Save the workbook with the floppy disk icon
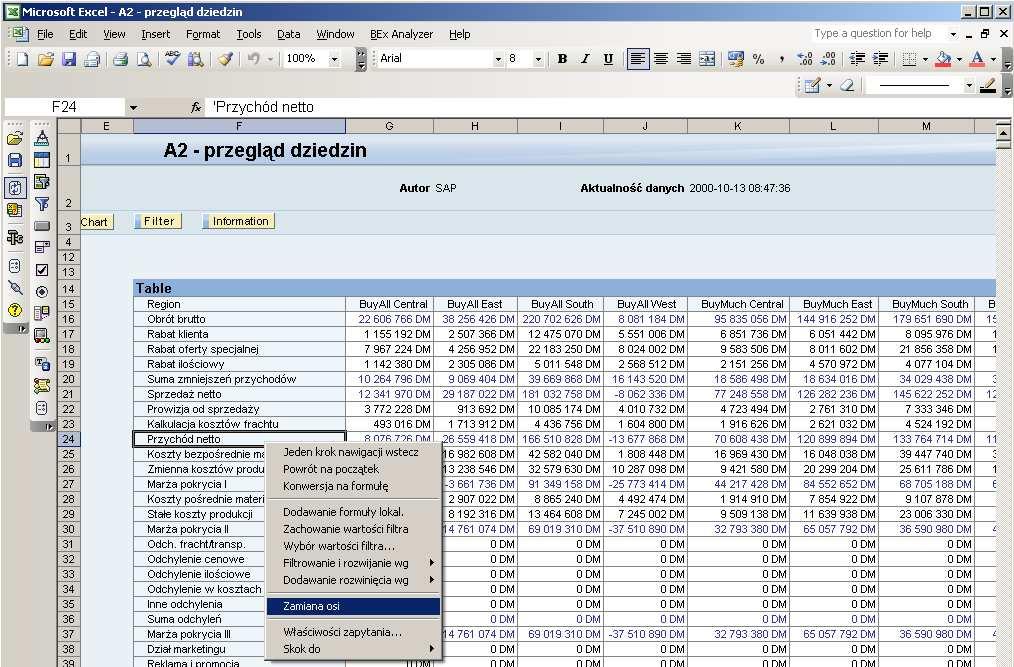The height and width of the screenshot is (667, 1014). coord(69,59)
